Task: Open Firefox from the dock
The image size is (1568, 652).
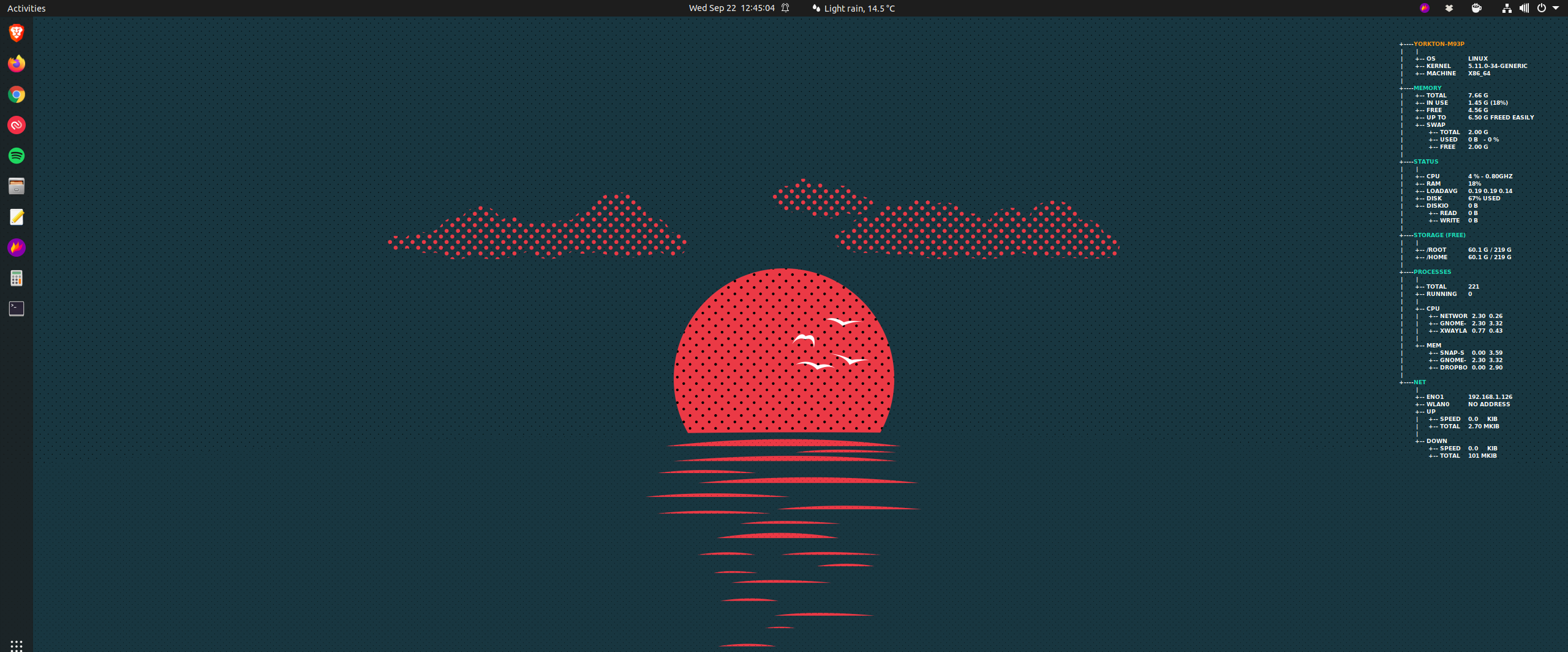Action: [x=17, y=64]
